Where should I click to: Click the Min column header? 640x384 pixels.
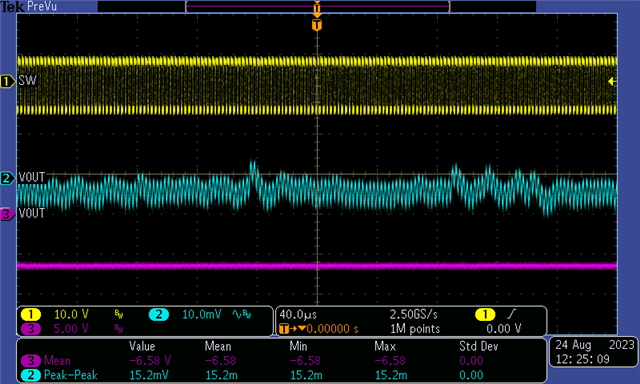point(298,346)
